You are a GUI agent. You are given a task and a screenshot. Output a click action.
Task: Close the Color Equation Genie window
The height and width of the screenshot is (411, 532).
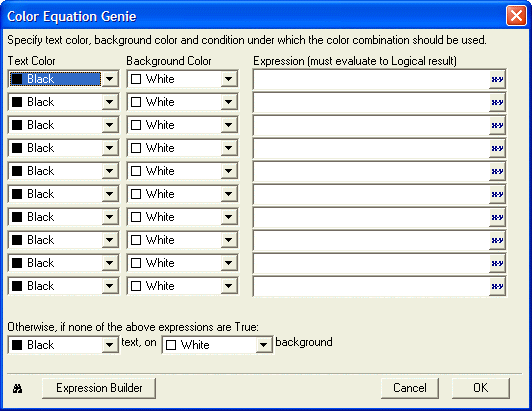pos(516,16)
